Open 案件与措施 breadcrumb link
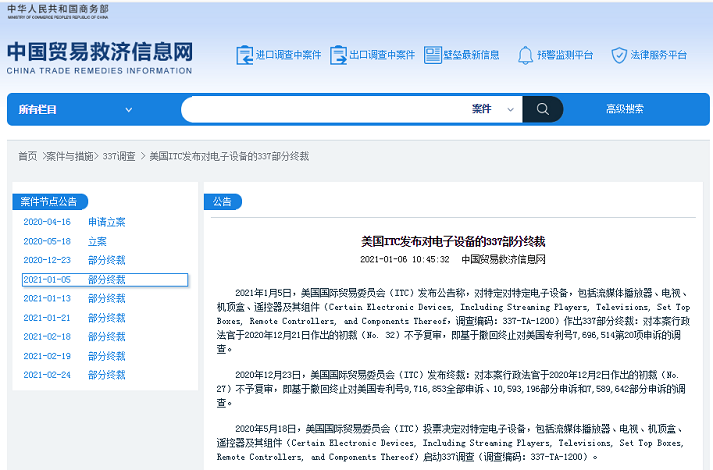Image resolution: width=713 pixels, height=470 pixels. click(70, 156)
